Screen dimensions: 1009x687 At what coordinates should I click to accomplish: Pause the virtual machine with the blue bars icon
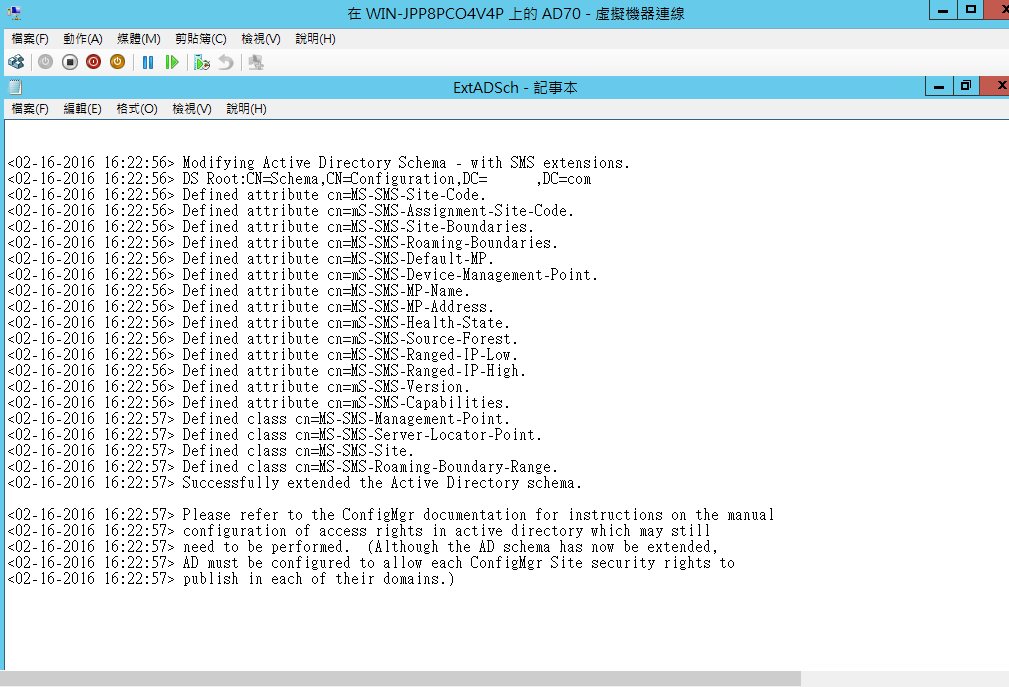click(148, 62)
